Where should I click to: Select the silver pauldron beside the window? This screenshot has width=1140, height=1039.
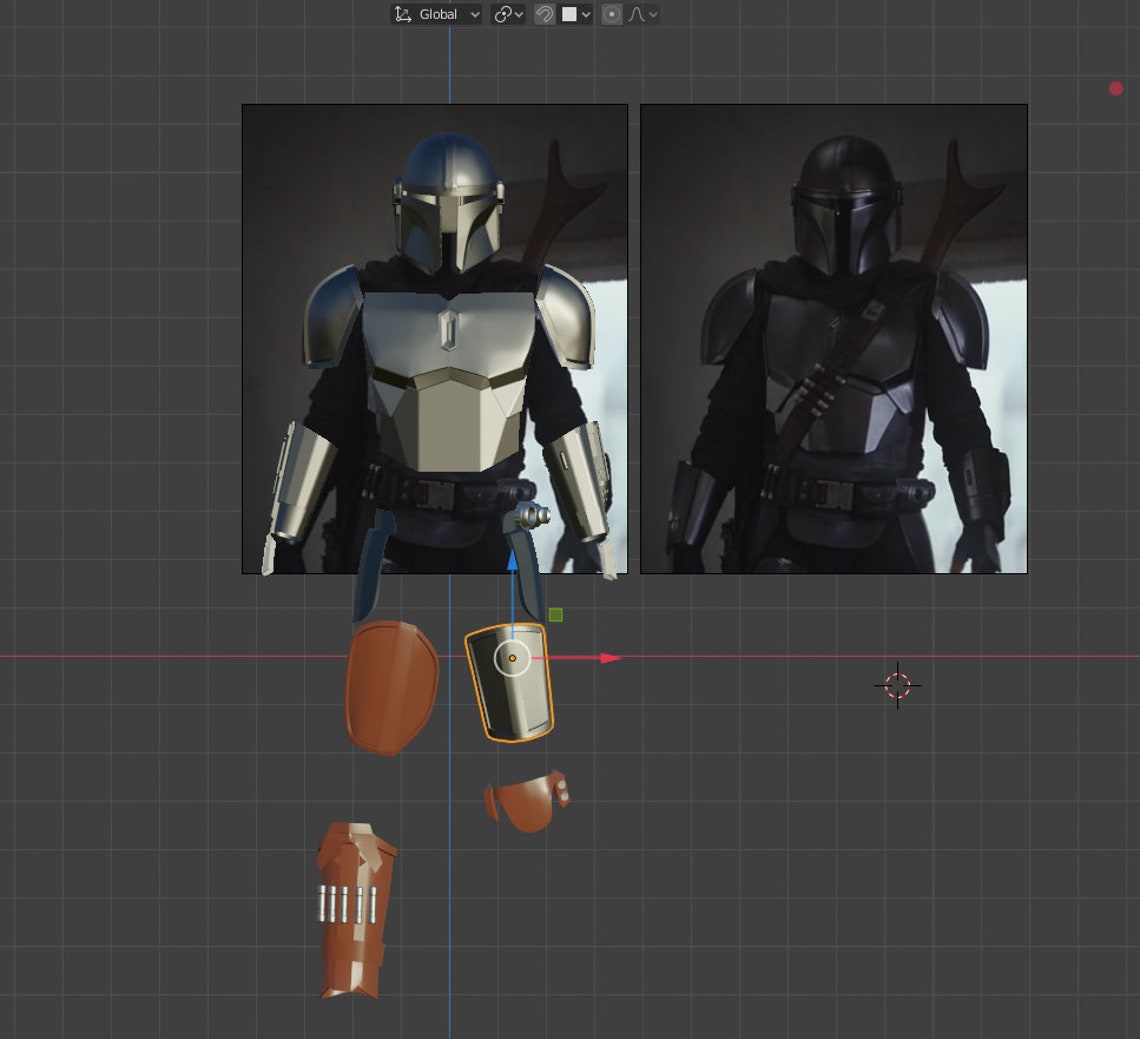click(x=566, y=316)
